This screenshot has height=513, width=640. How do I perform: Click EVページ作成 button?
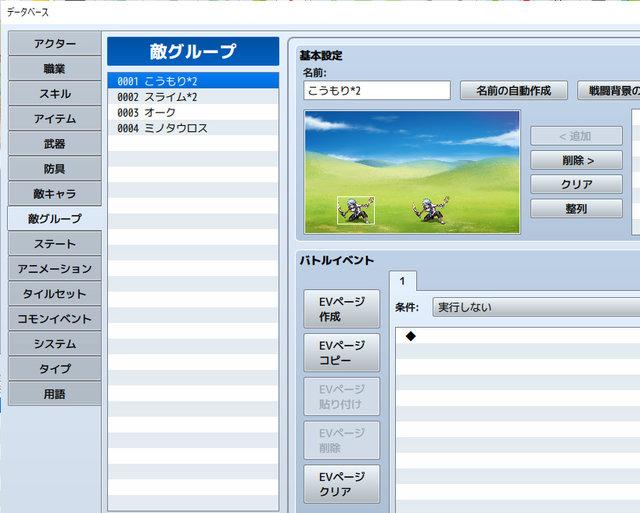click(x=342, y=309)
